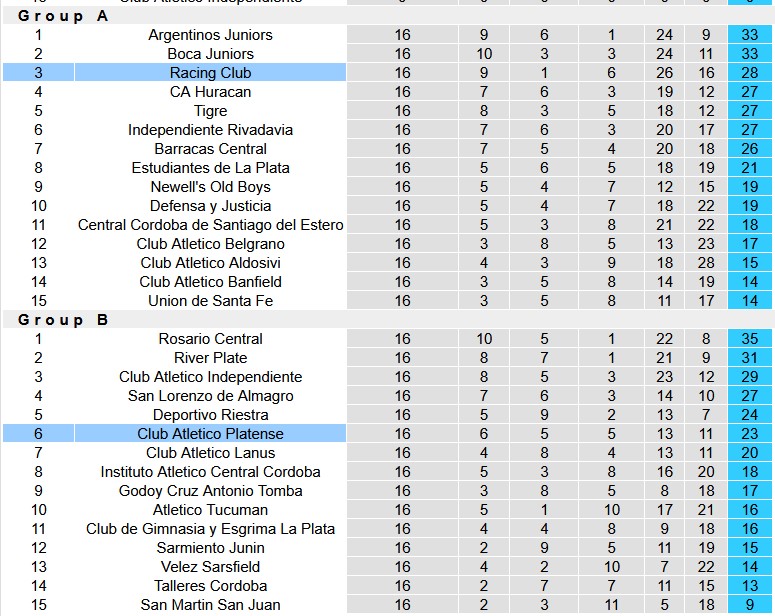
Task: Select the Rosario Central team name
Action: pos(210,339)
